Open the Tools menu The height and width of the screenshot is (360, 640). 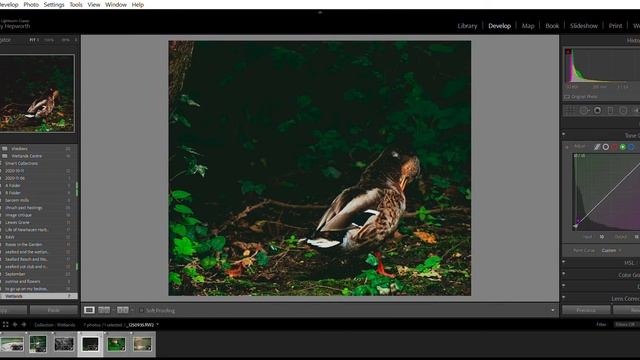click(76, 4)
